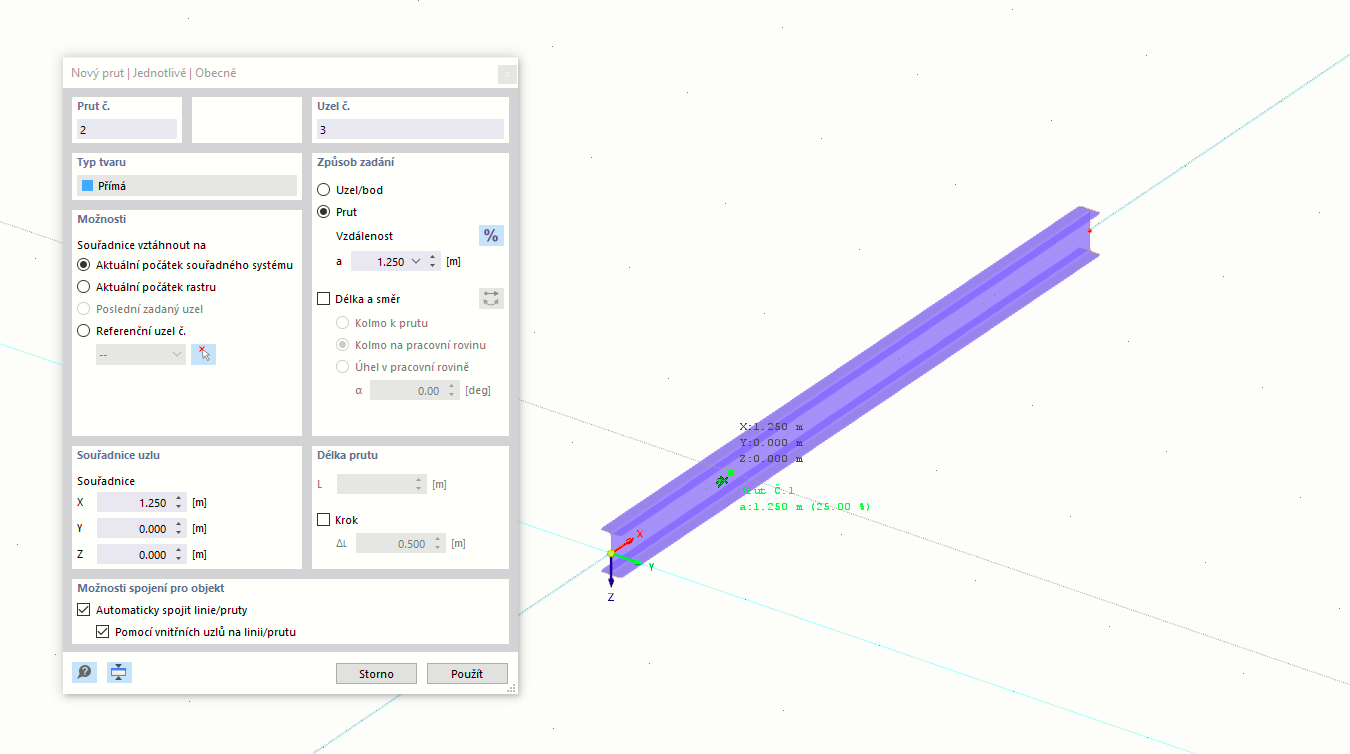Screen dimensions: 1350x754
Task: Click the blue Přímá shape type icon
Action: 88,185
